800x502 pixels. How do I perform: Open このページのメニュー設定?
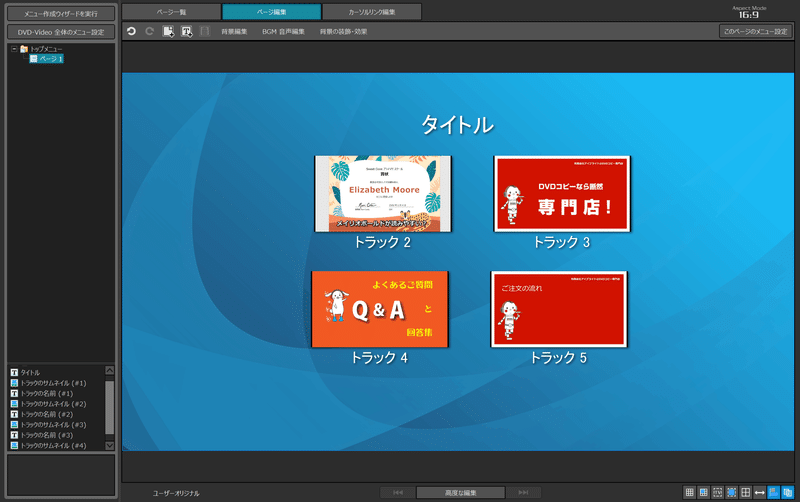point(756,32)
